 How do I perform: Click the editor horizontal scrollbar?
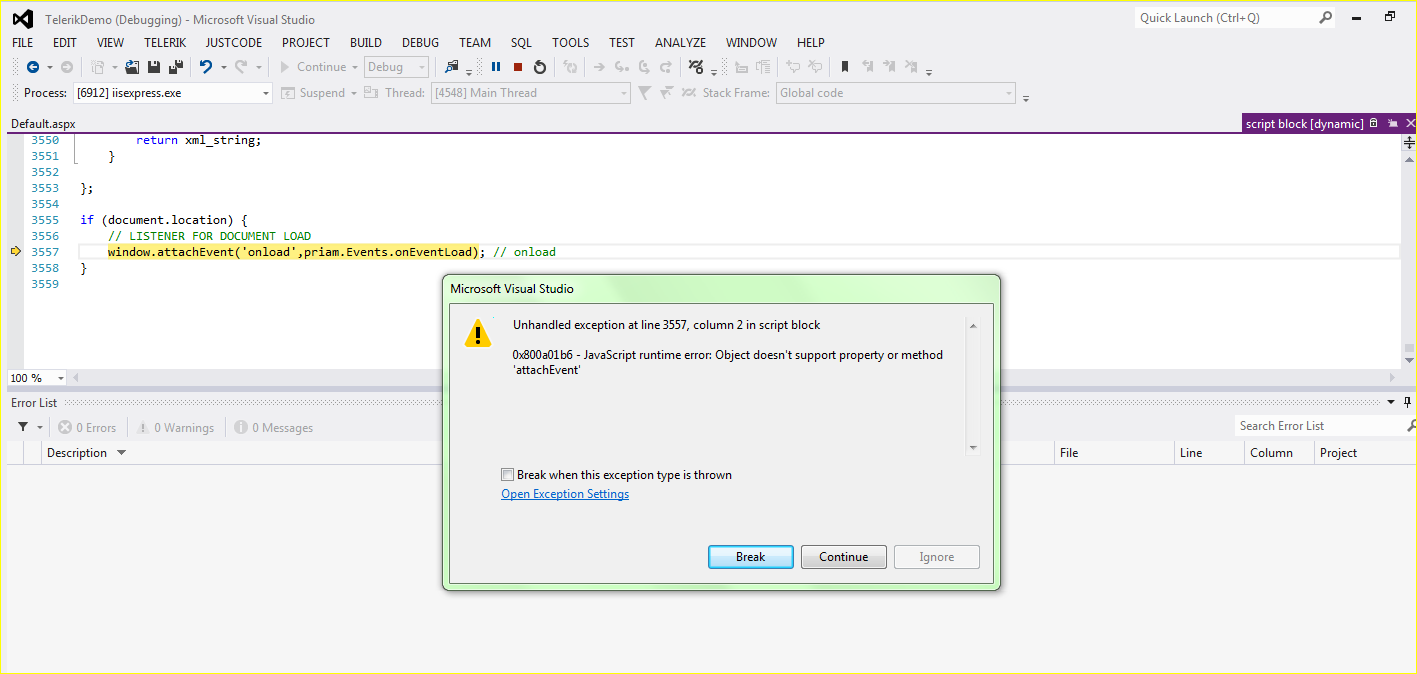point(735,378)
